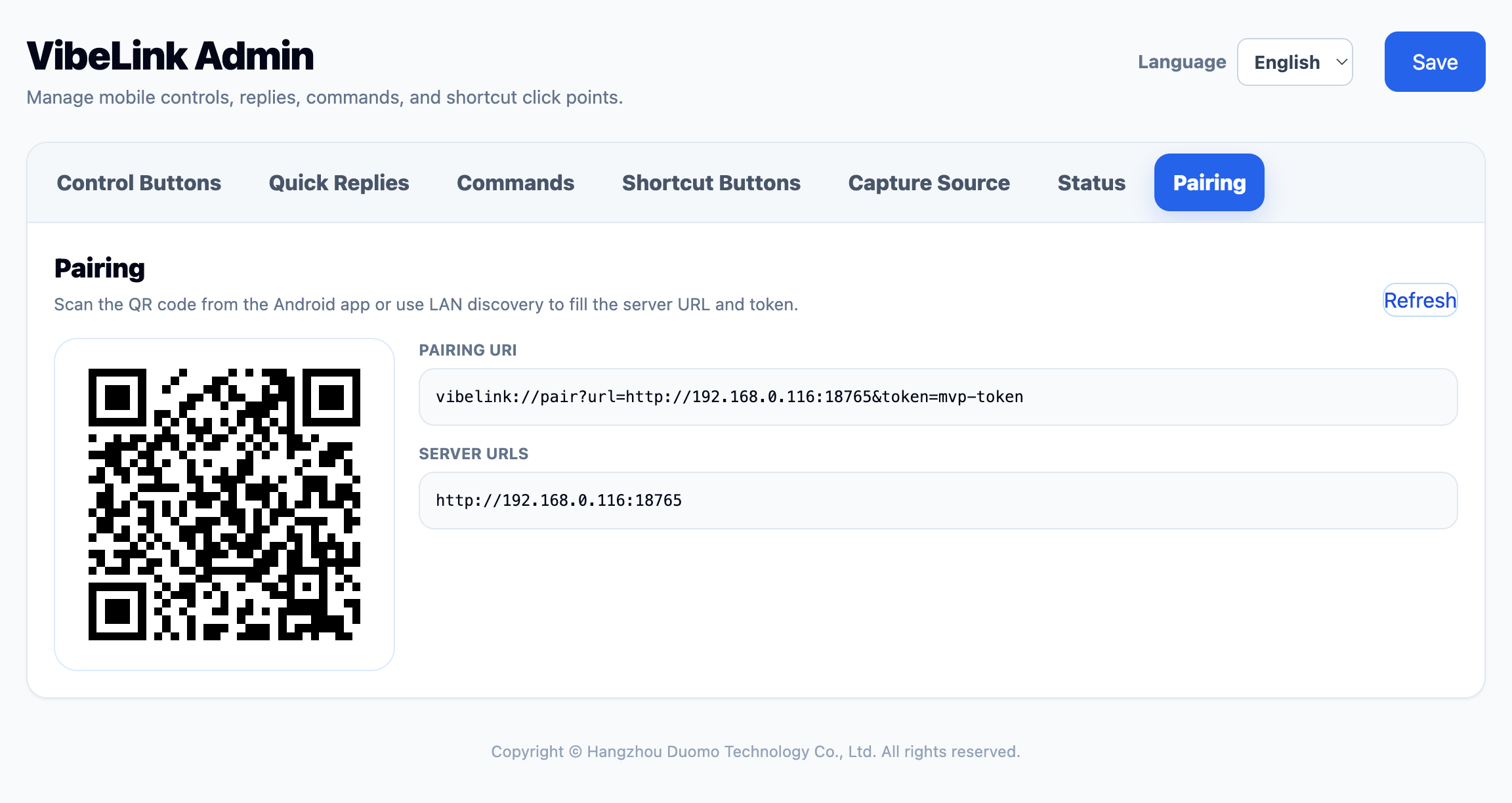The width and height of the screenshot is (1512, 803).
Task: Click the PAIRING URI label
Action: tap(467, 350)
